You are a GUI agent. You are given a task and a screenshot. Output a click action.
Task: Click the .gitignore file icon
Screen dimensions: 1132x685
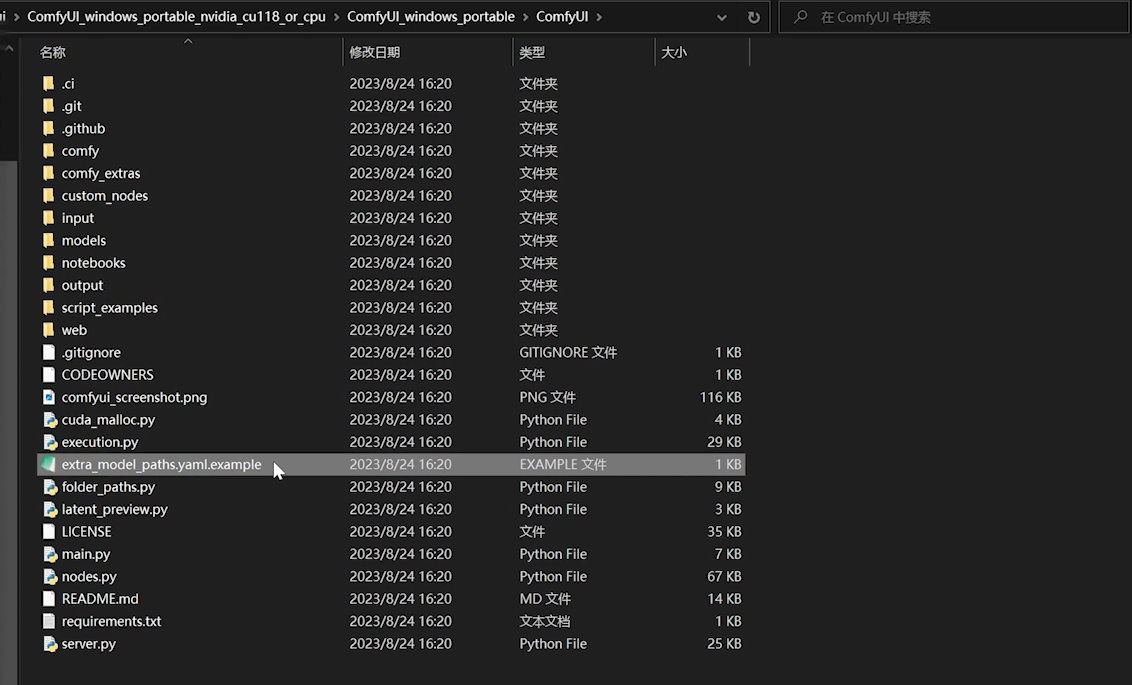click(48, 352)
